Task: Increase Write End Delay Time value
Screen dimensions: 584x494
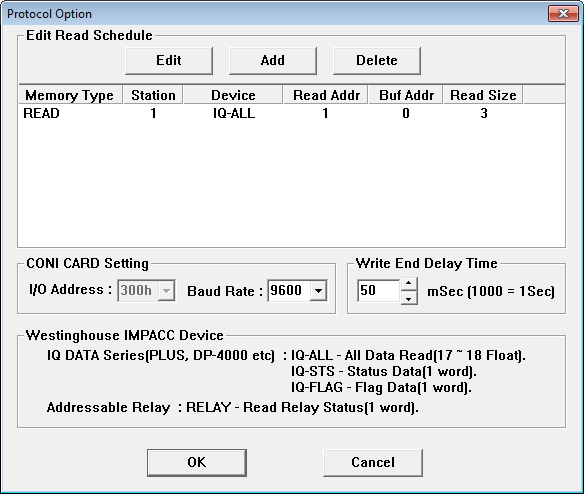Action: [409, 284]
